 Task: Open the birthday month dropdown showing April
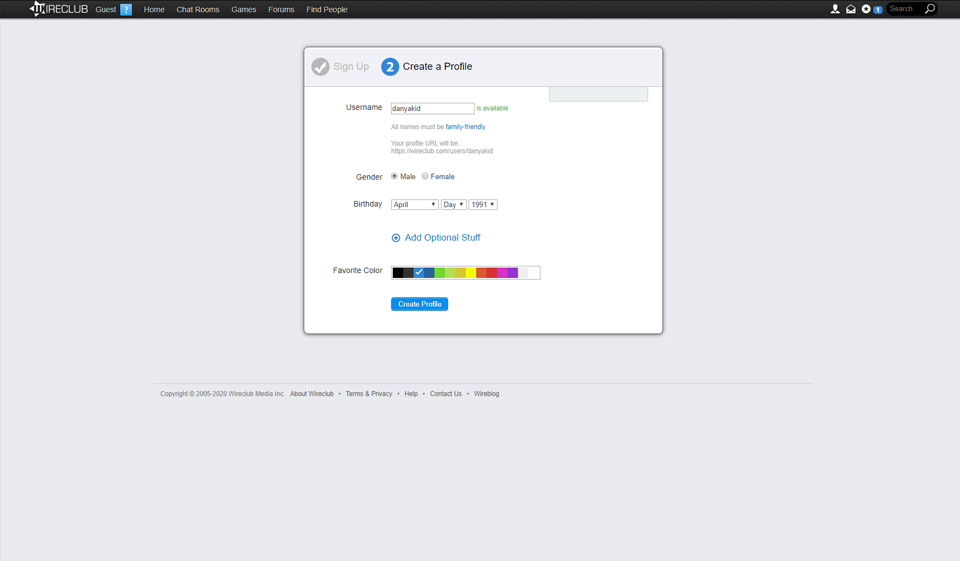pos(414,204)
